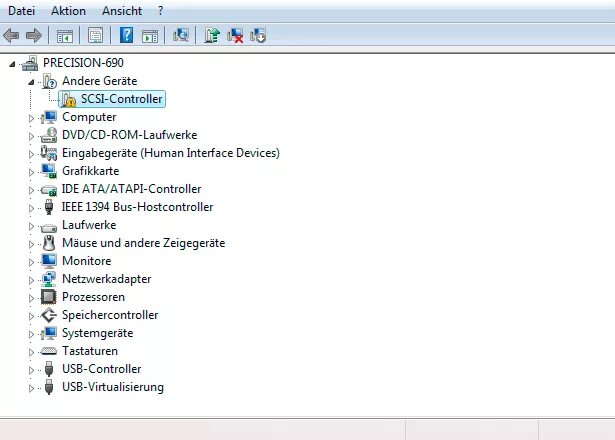Select the USB-Controller label

point(102,369)
